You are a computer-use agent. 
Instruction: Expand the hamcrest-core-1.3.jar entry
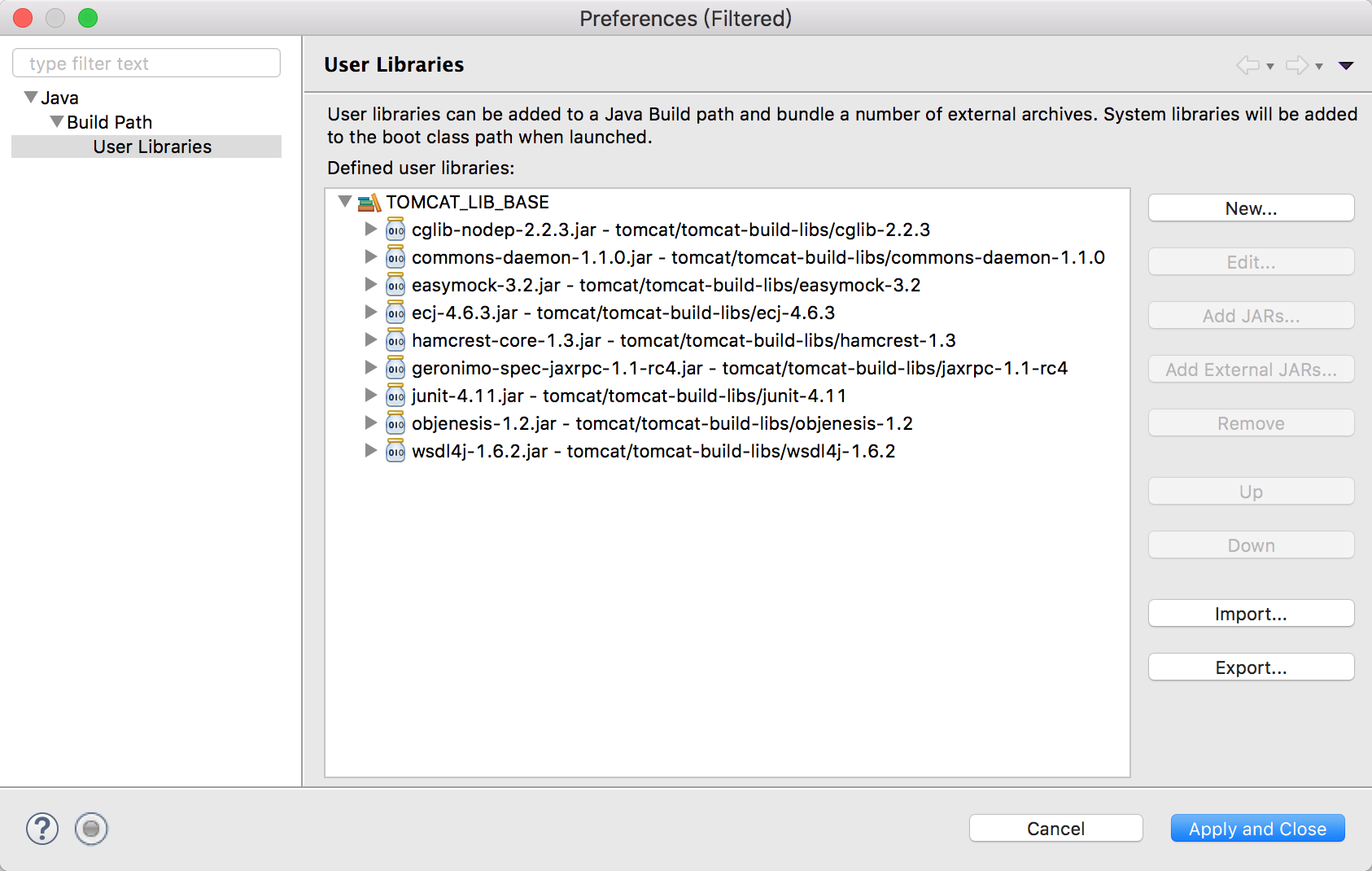pyautogui.click(x=371, y=339)
